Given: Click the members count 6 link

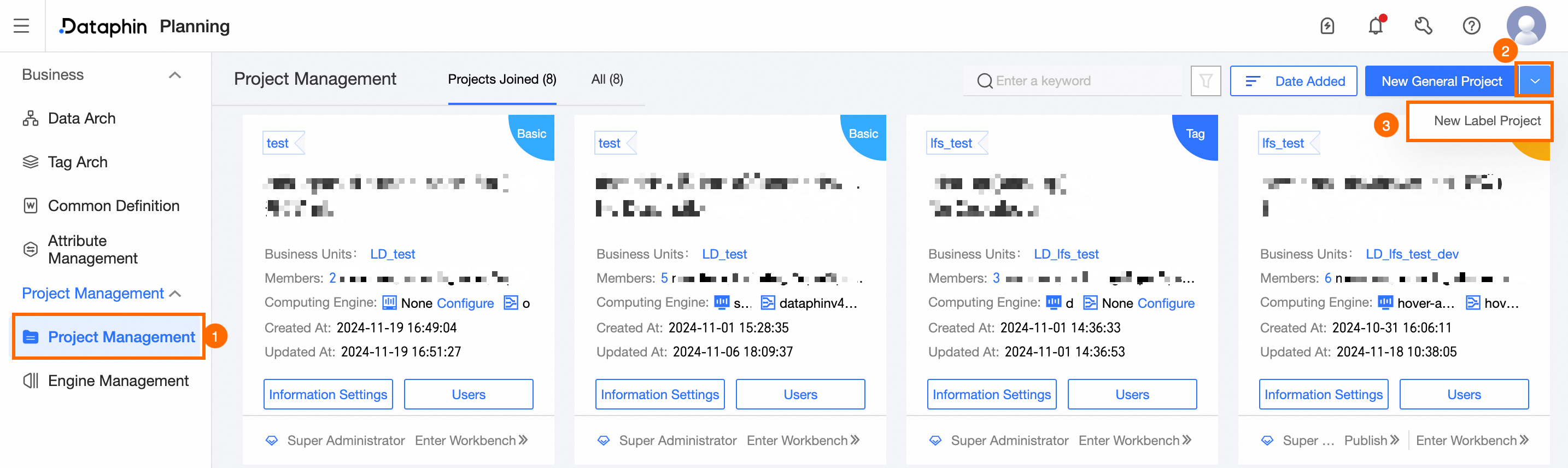Looking at the screenshot, I should point(1327,279).
